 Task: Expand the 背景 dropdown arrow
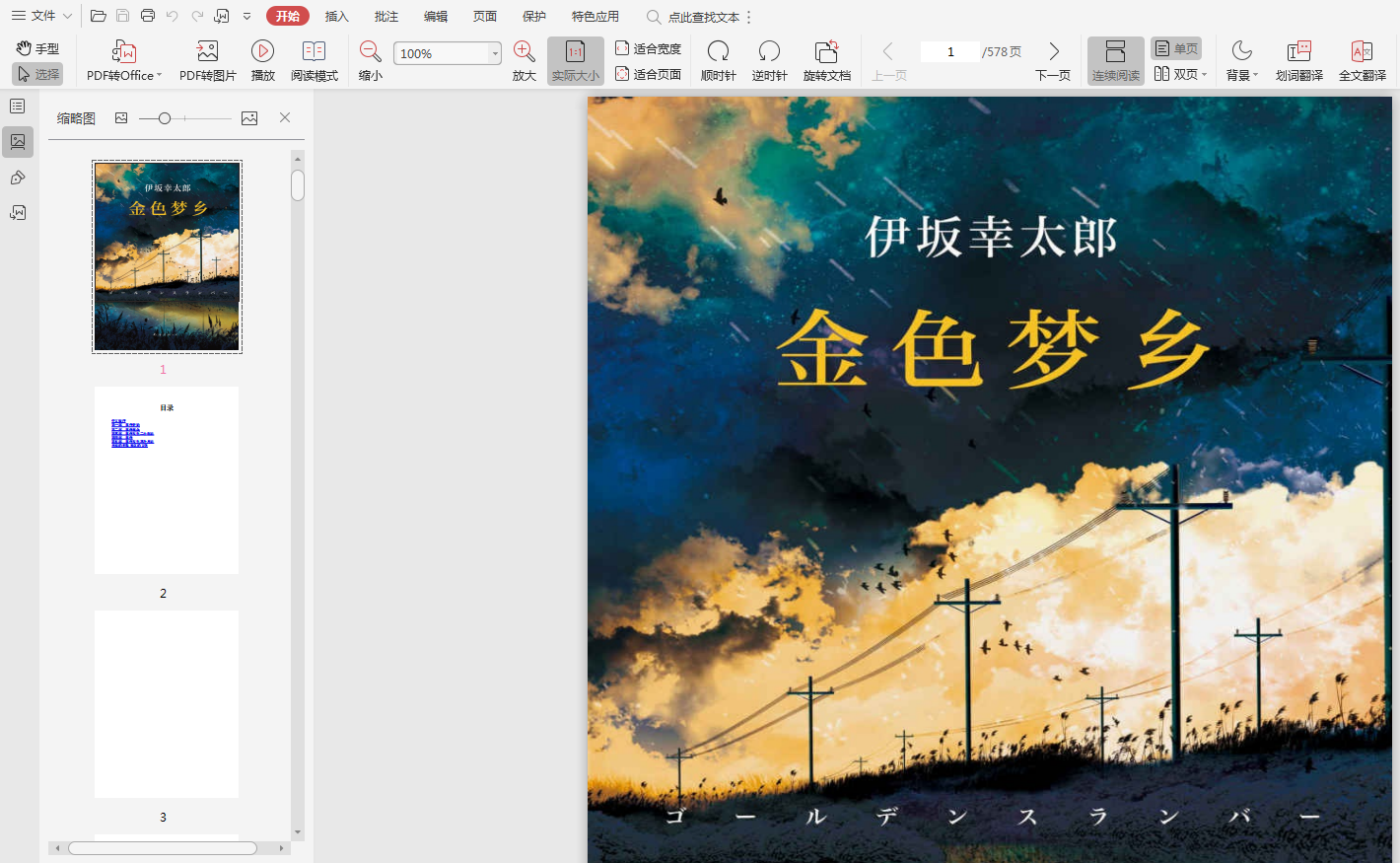(1255, 75)
